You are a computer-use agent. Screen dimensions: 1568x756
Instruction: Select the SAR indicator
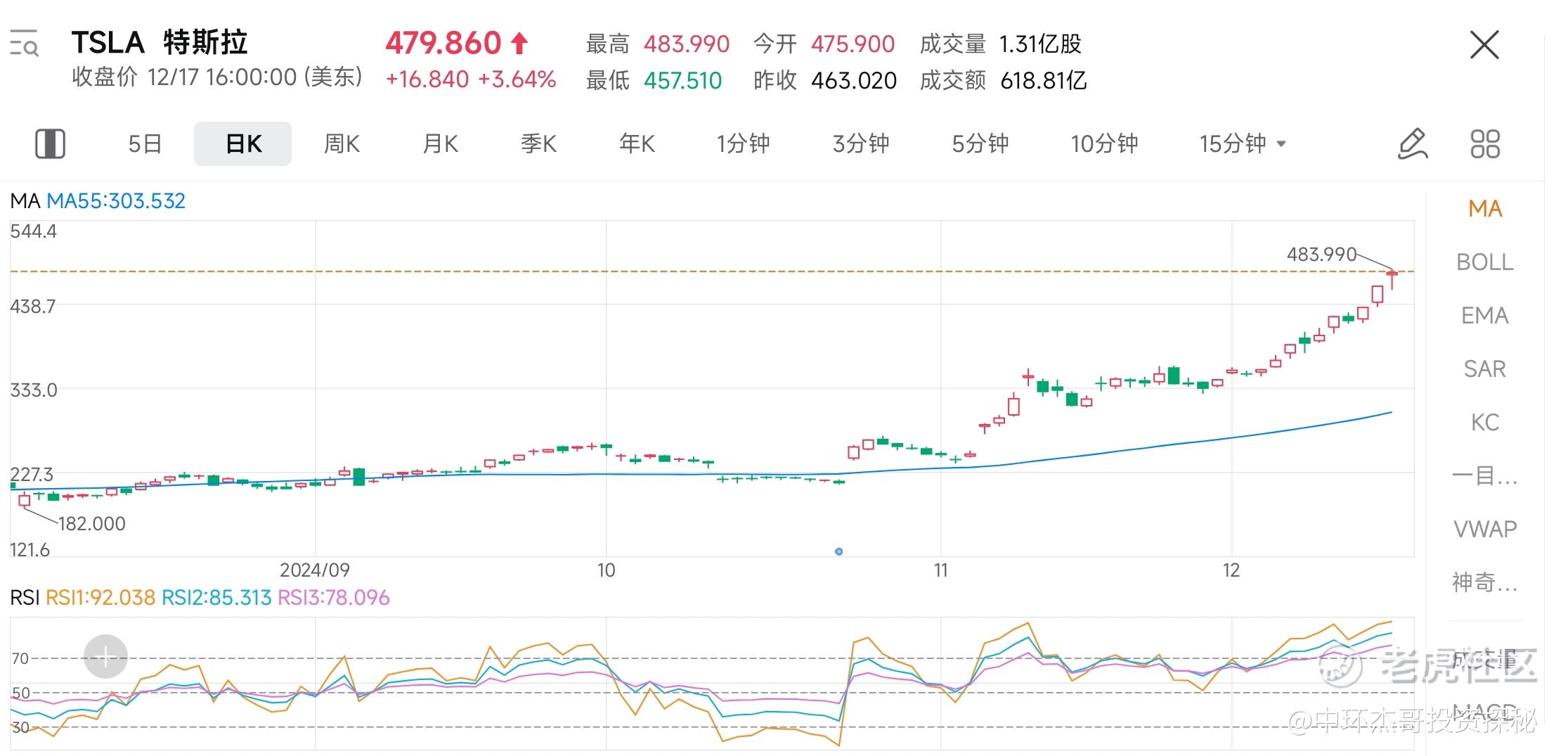coord(1485,369)
